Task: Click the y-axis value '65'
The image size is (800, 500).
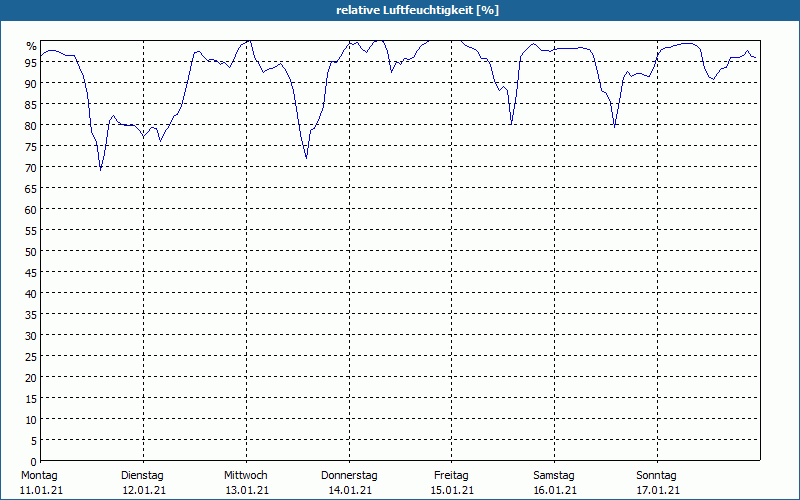Action: (x=31, y=188)
